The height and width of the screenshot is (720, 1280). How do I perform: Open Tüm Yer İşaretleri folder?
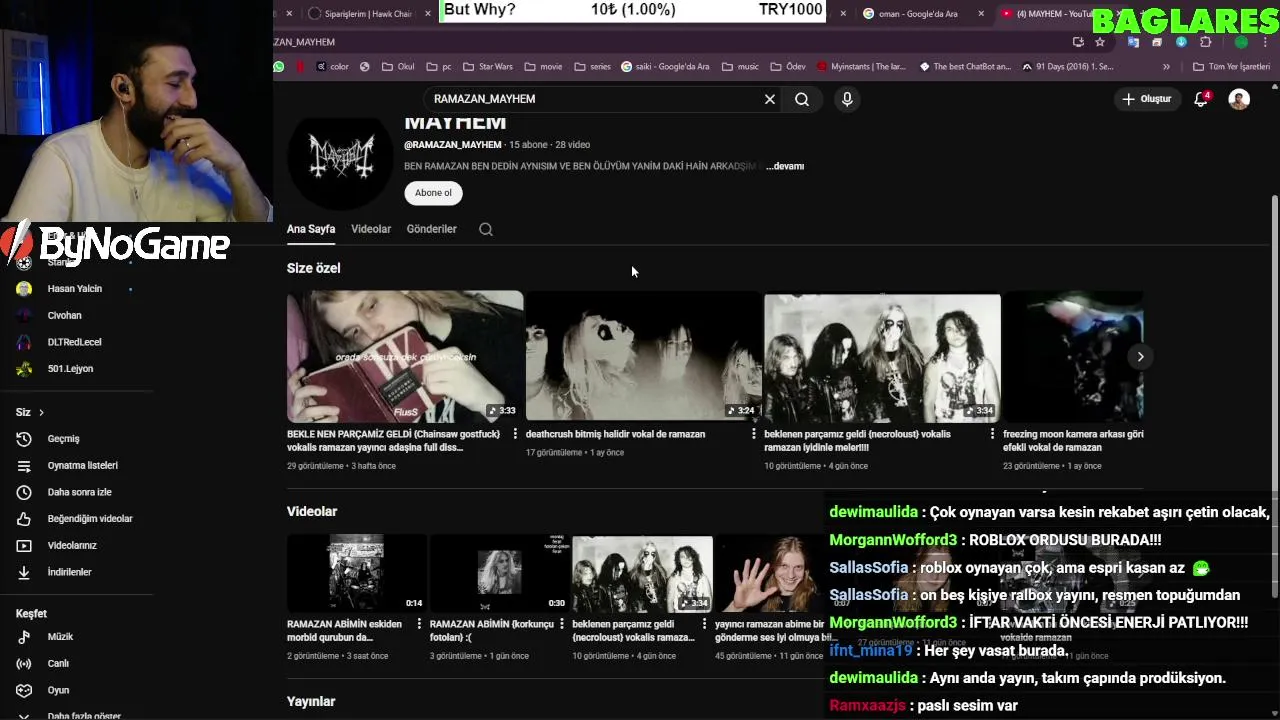pyautogui.click(x=1232, y=67)
